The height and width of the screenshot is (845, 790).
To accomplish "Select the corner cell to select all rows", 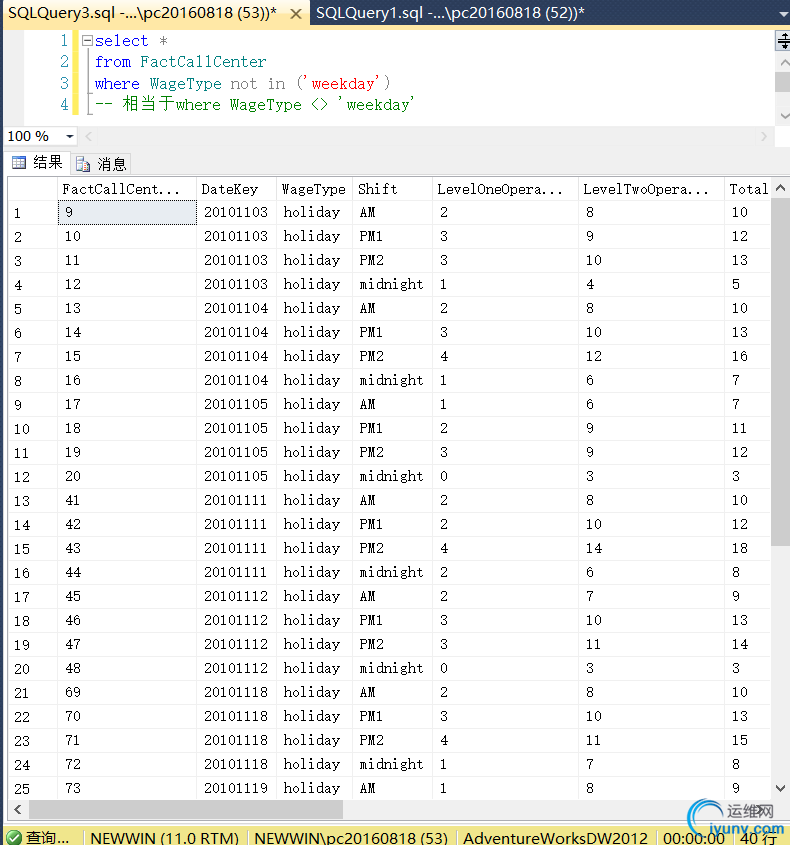I will point(33,189).
